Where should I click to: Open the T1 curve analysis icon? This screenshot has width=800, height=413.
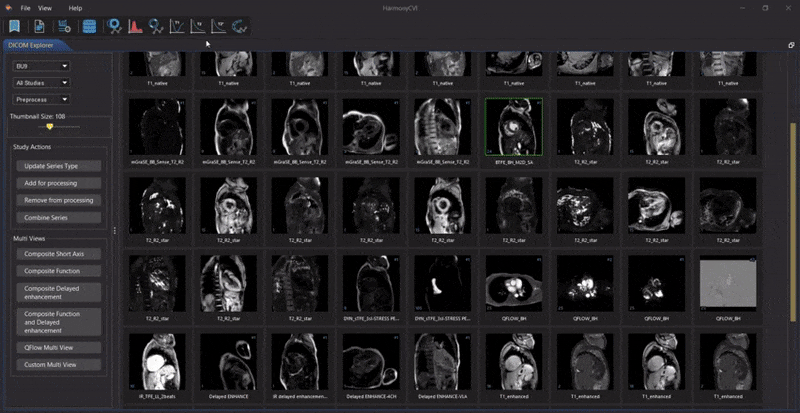177,26
